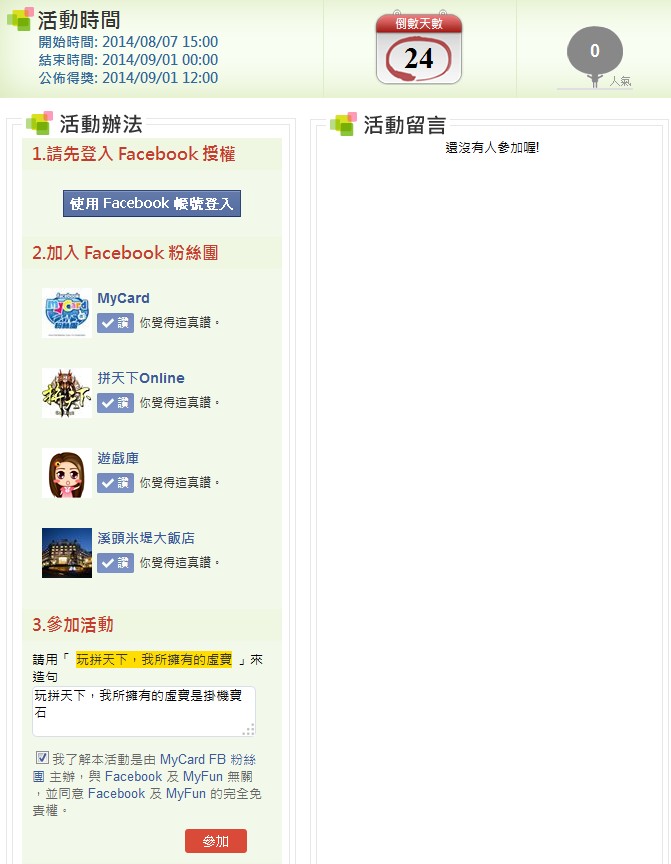
Task: Toggle the 讚 button for 溪頭米堤大飯店
Action: [115, 563]
